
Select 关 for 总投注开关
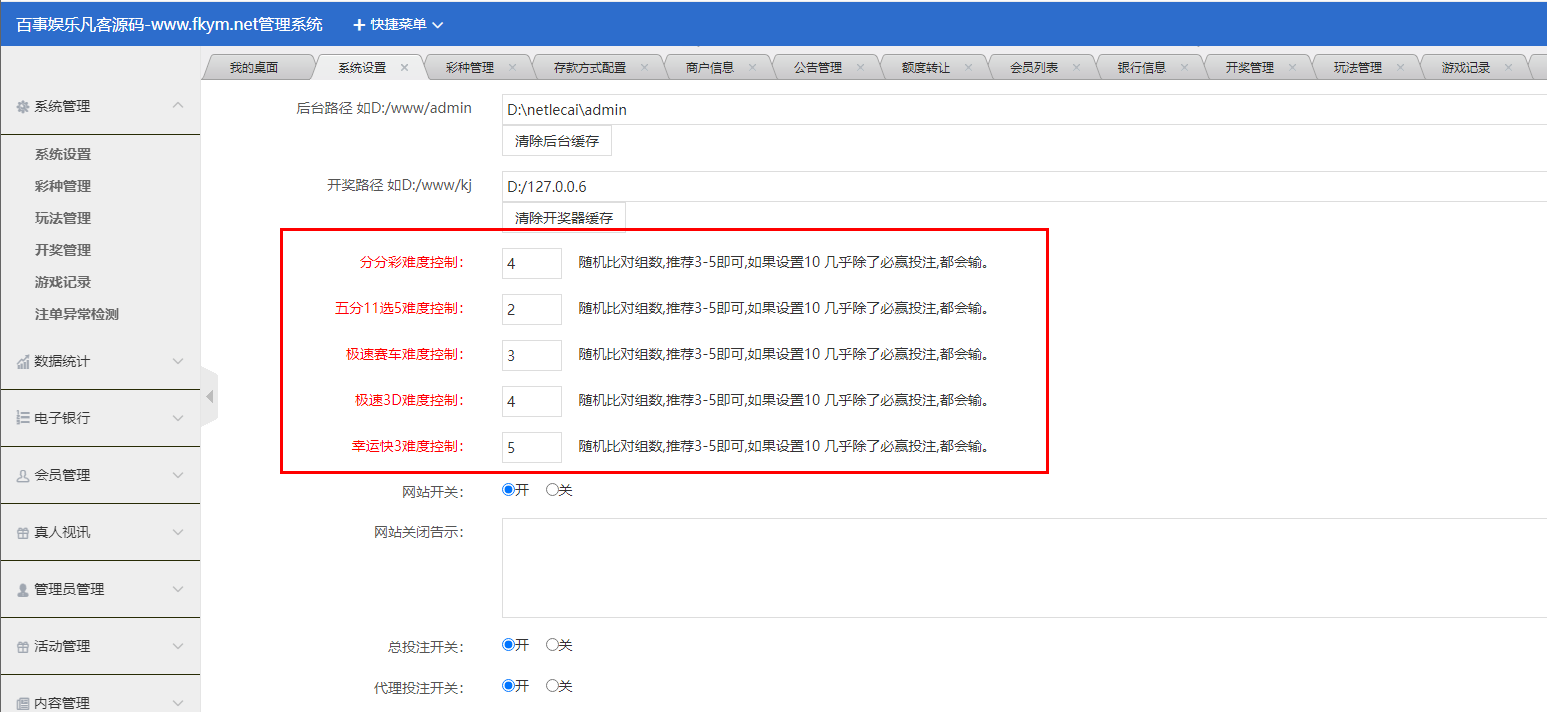[x=552, y=645]
